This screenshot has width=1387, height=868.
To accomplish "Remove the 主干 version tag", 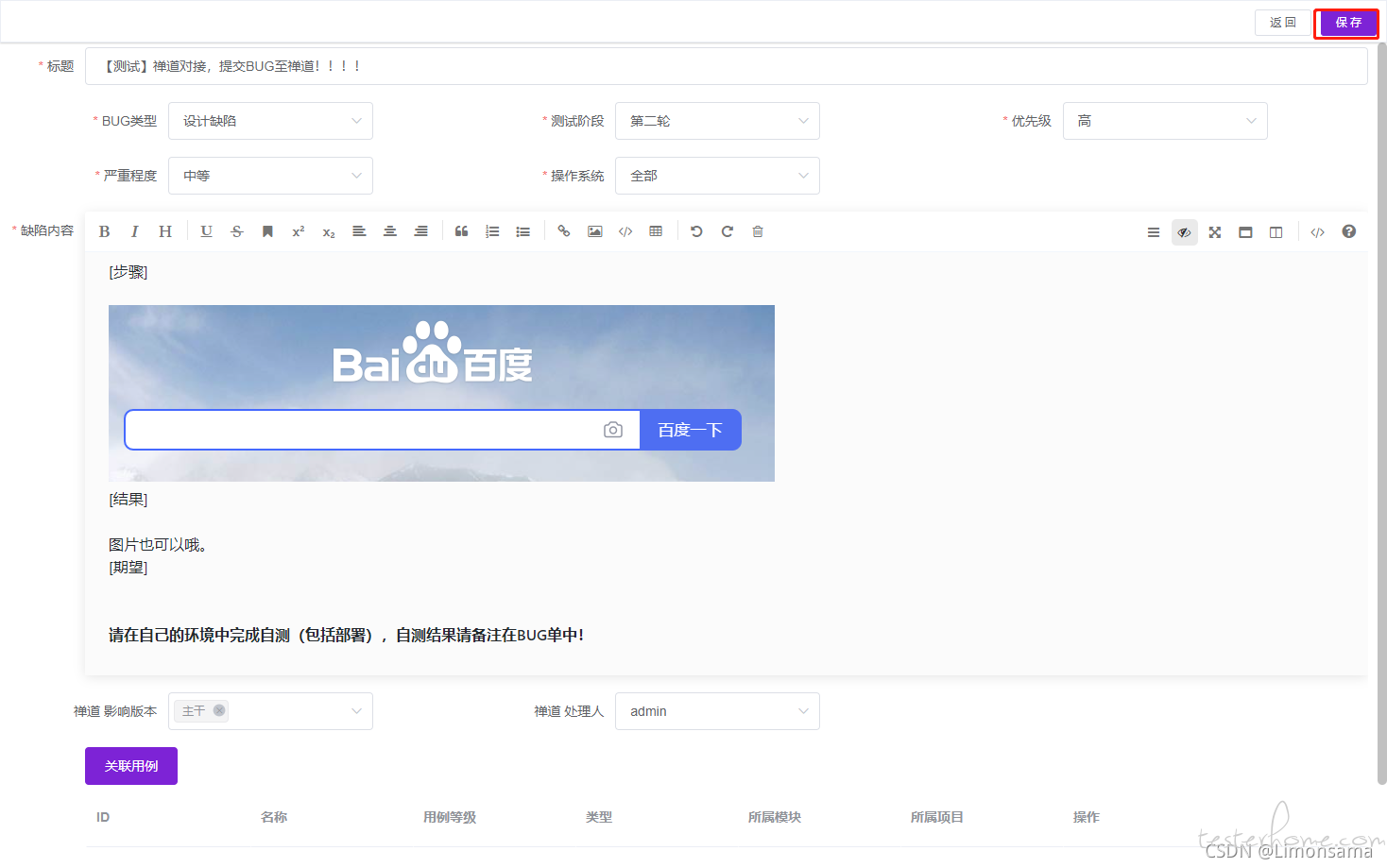I will (219, 710).
